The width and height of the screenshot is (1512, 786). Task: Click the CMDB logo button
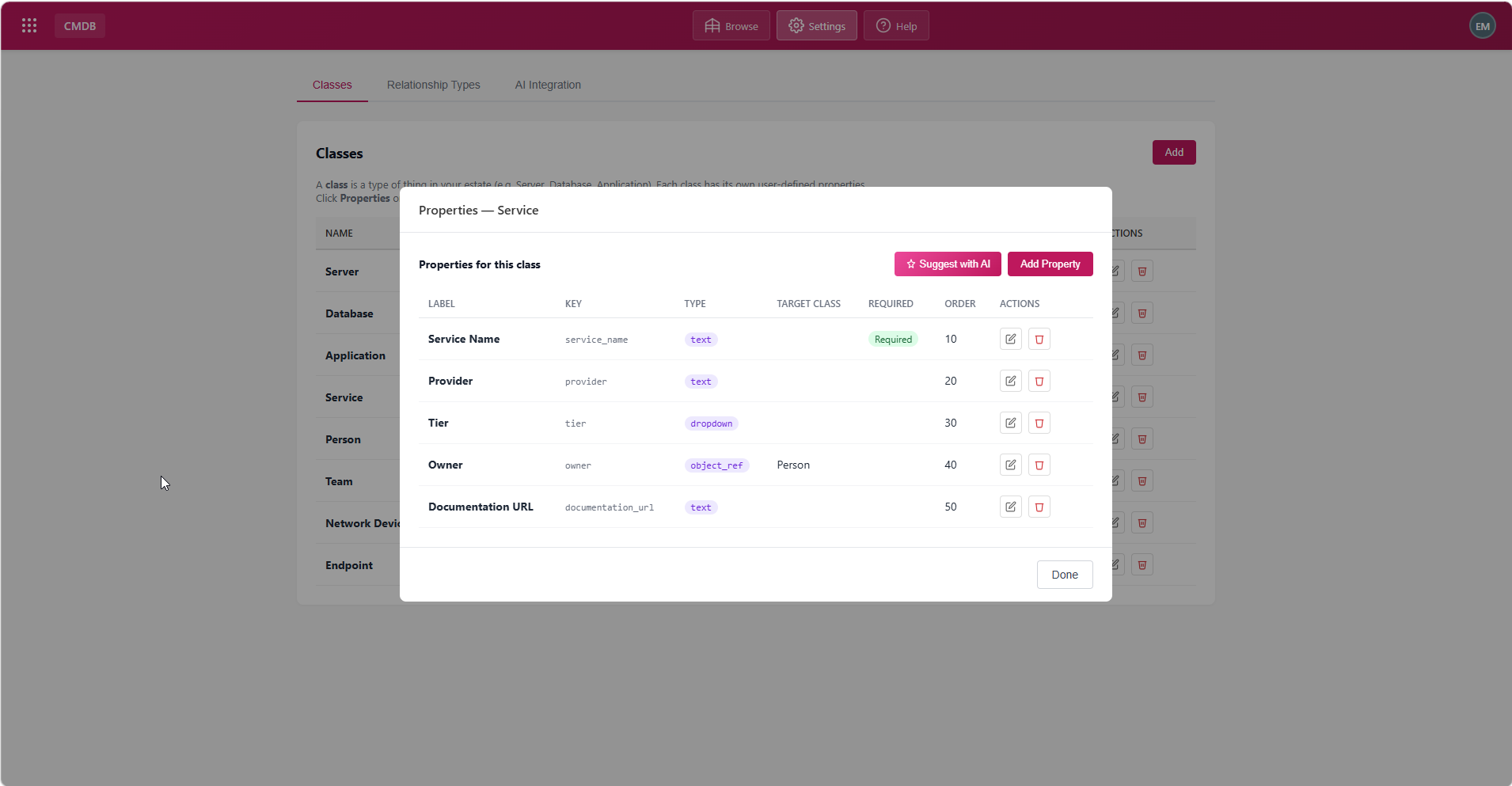point(80,25)
